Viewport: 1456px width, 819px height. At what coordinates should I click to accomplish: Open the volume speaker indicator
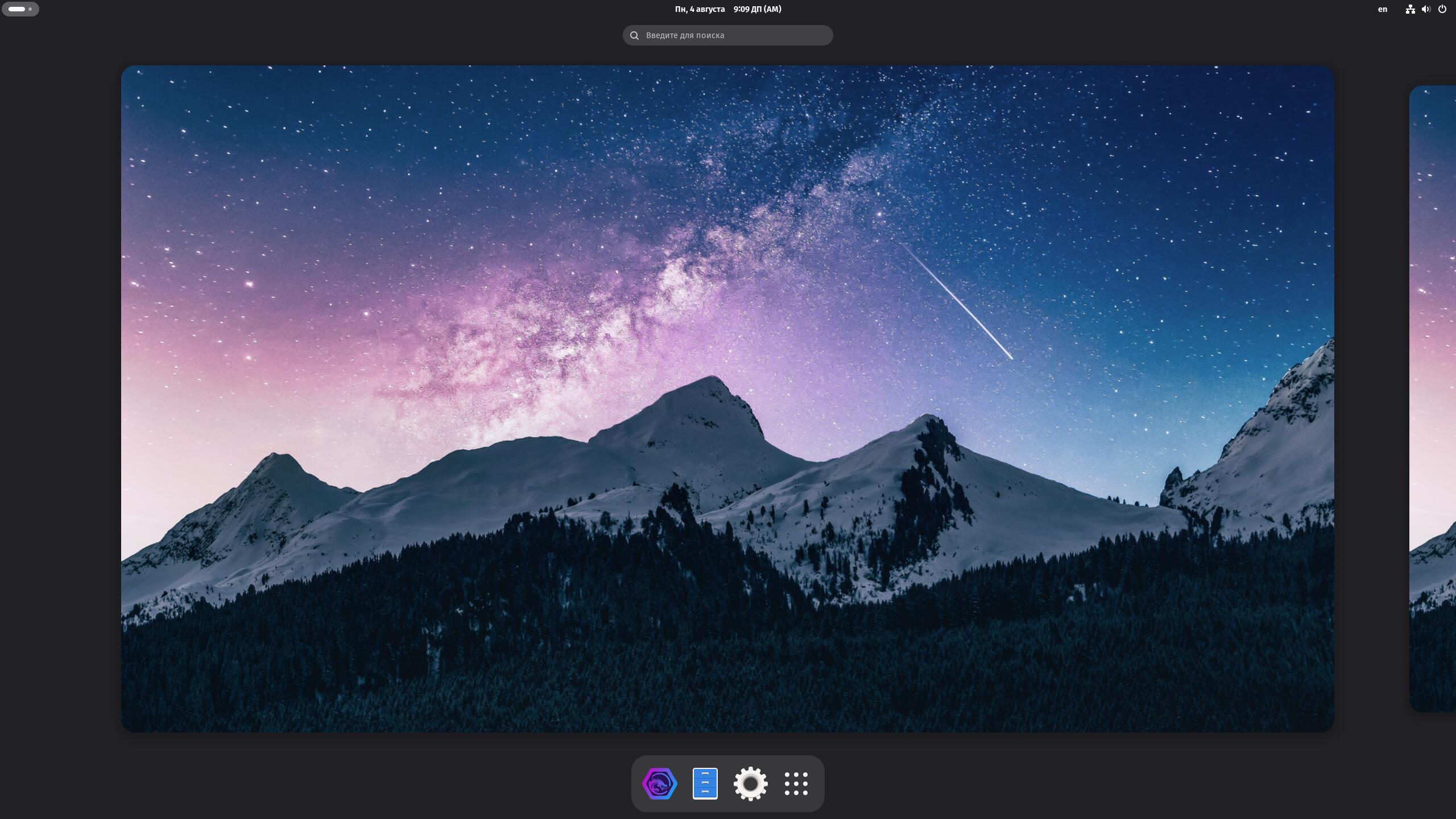[1426, 9]
